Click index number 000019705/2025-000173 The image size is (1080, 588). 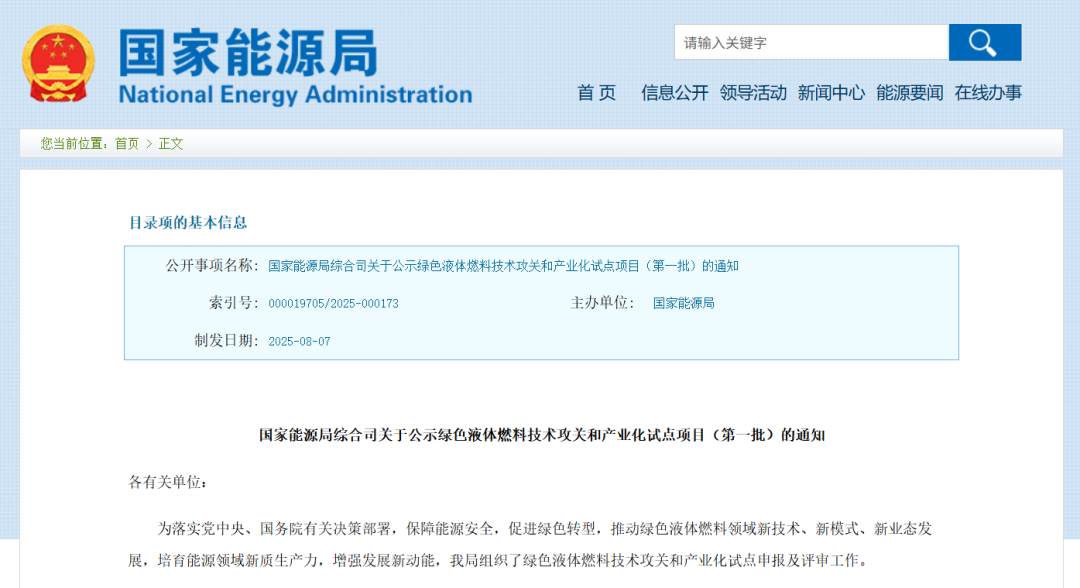tap(333, 303)
